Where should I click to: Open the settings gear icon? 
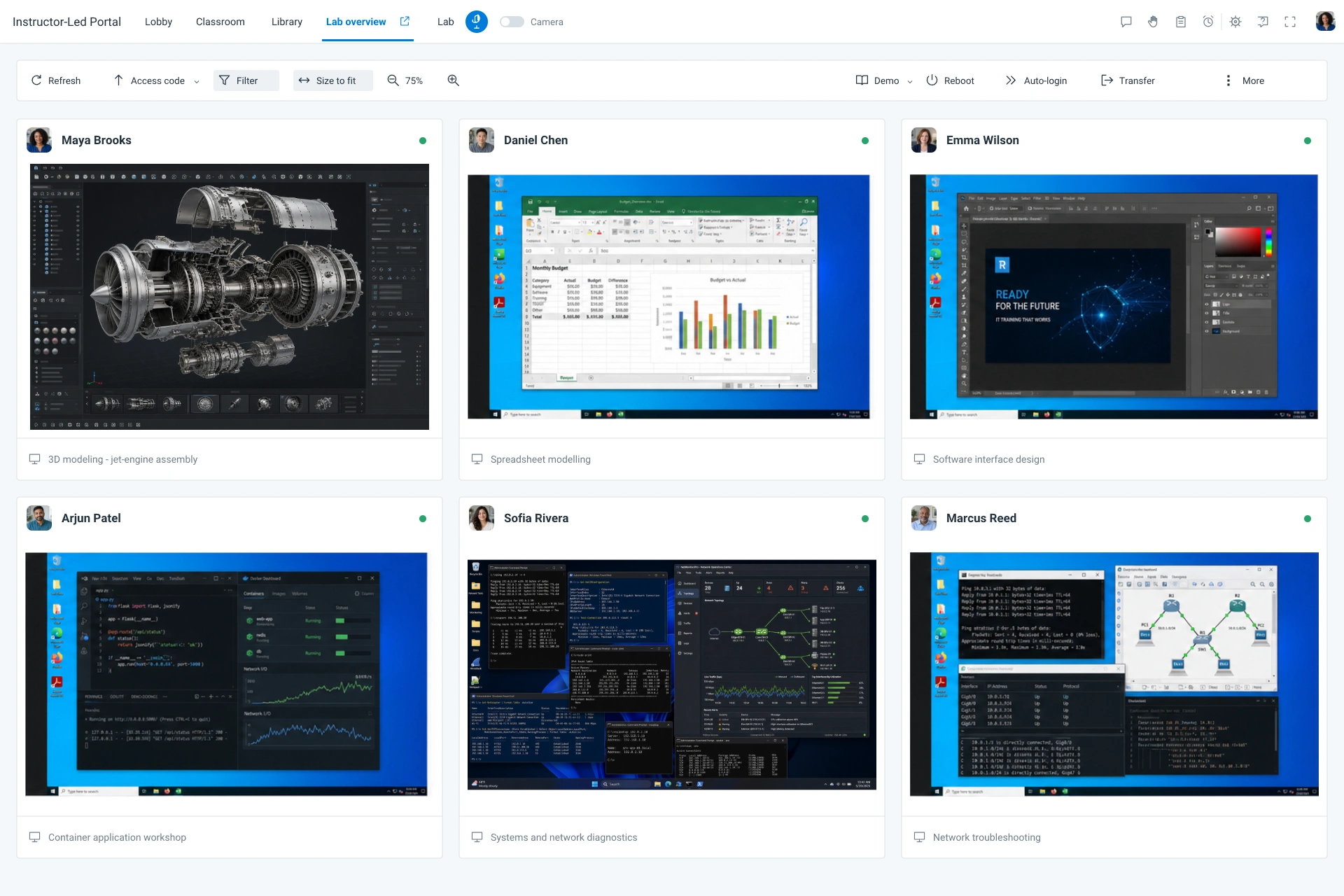coord(1235,22)
